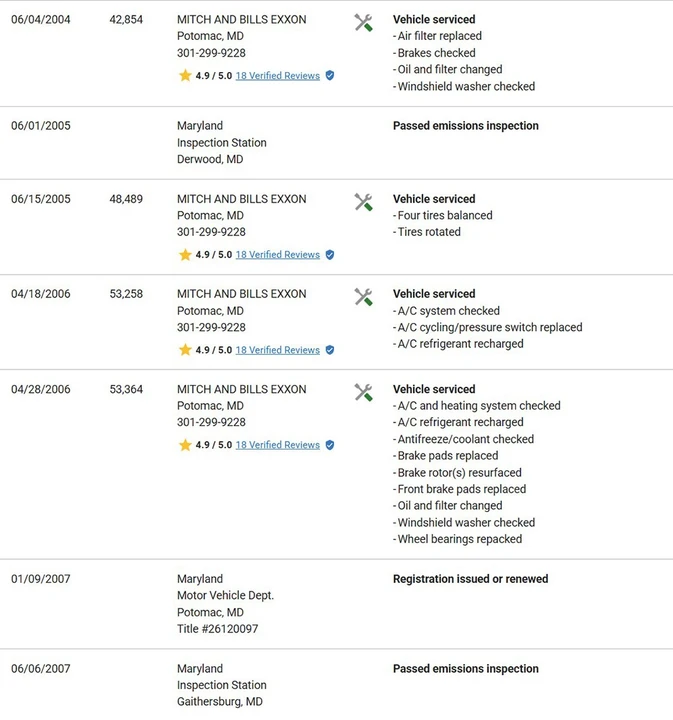Click the service wrench icon for 04/28/2006 entry
The image size is (673, 720).
363,392
